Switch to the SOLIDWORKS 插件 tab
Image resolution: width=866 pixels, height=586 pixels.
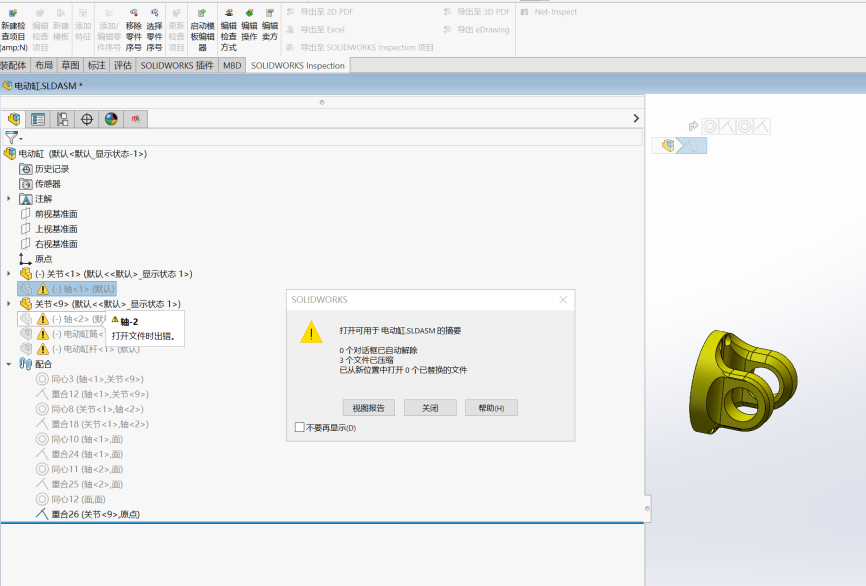click(177, 65)
